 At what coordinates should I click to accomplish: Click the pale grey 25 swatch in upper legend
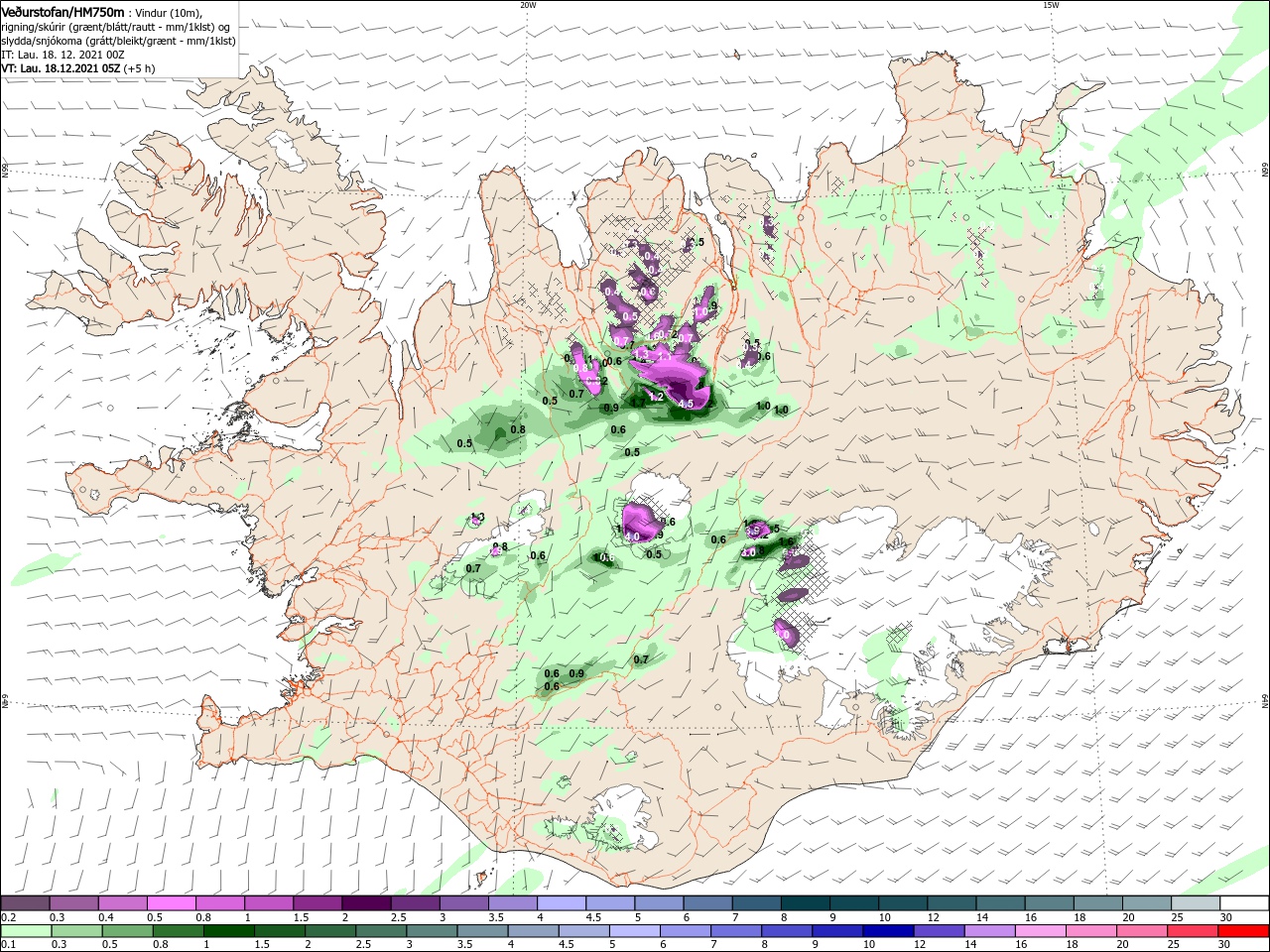click(x=1196, y=903)
